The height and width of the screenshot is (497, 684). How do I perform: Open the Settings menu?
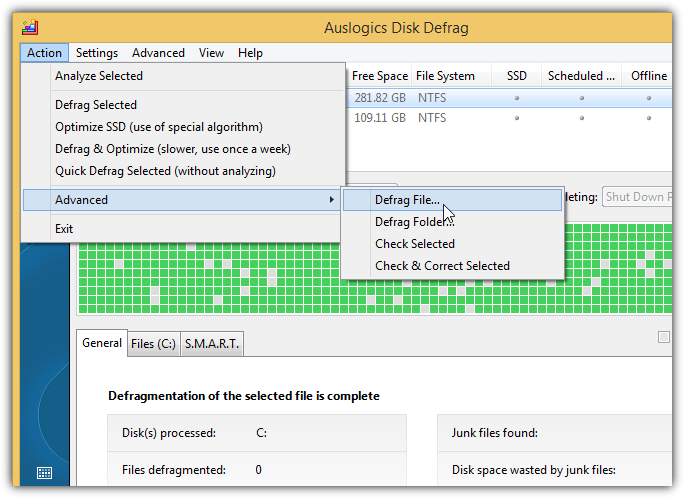point(97,53)
